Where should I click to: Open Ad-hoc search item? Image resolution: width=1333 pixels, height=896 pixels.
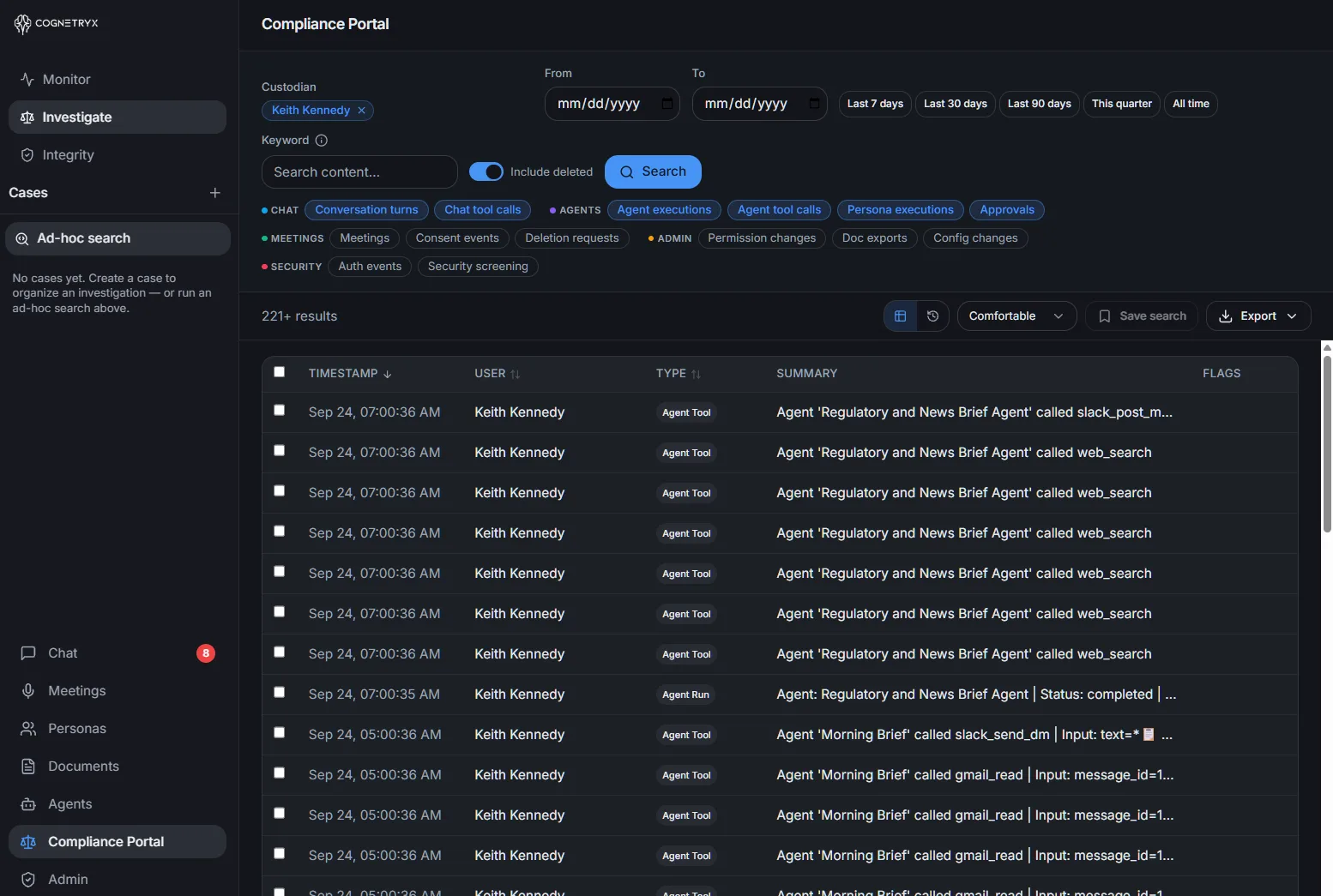118,239
